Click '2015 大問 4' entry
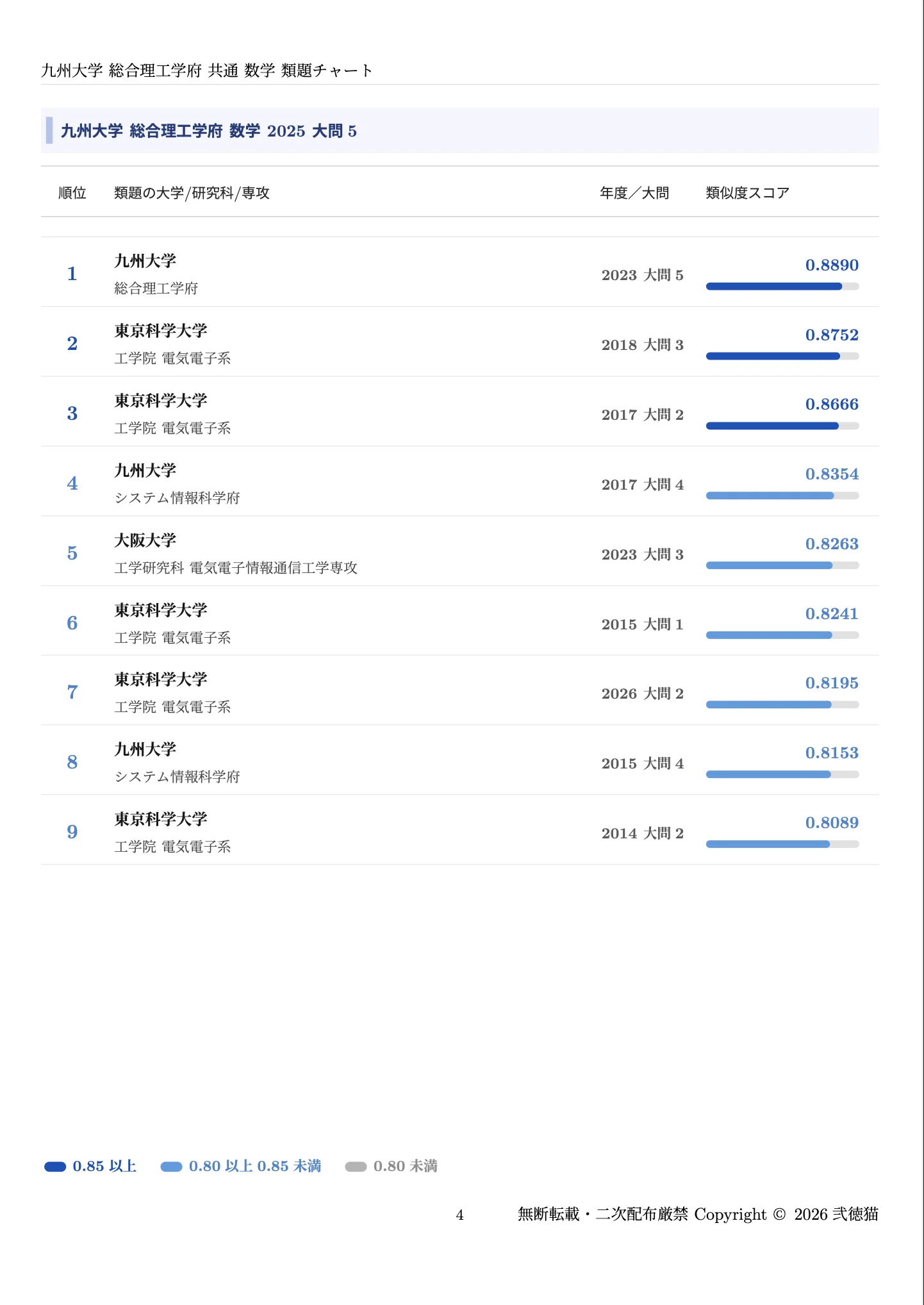The image size is (924, 1305). [642, 763]
